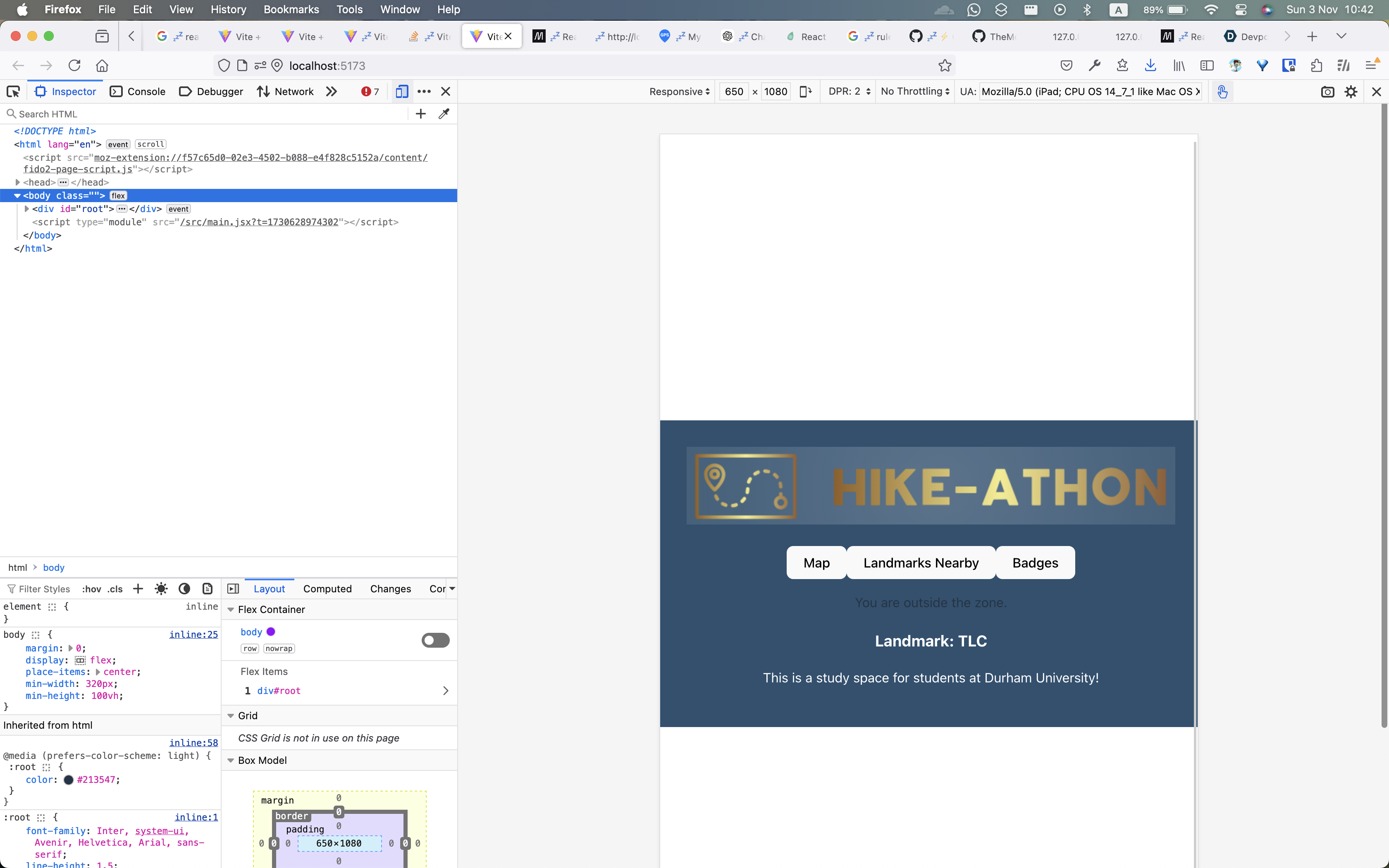Expand the head element node
This screenshot has height=868, width=1389.
(18, 183)
